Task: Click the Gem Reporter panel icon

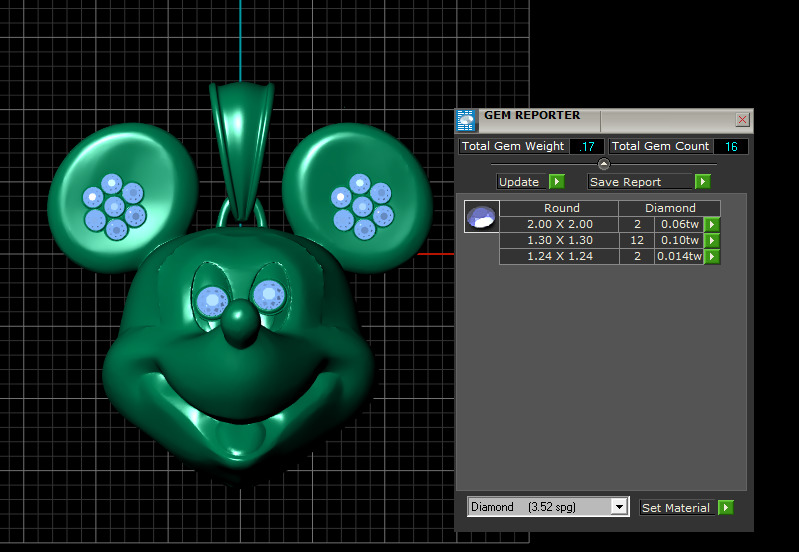Action: pos(466,121)
